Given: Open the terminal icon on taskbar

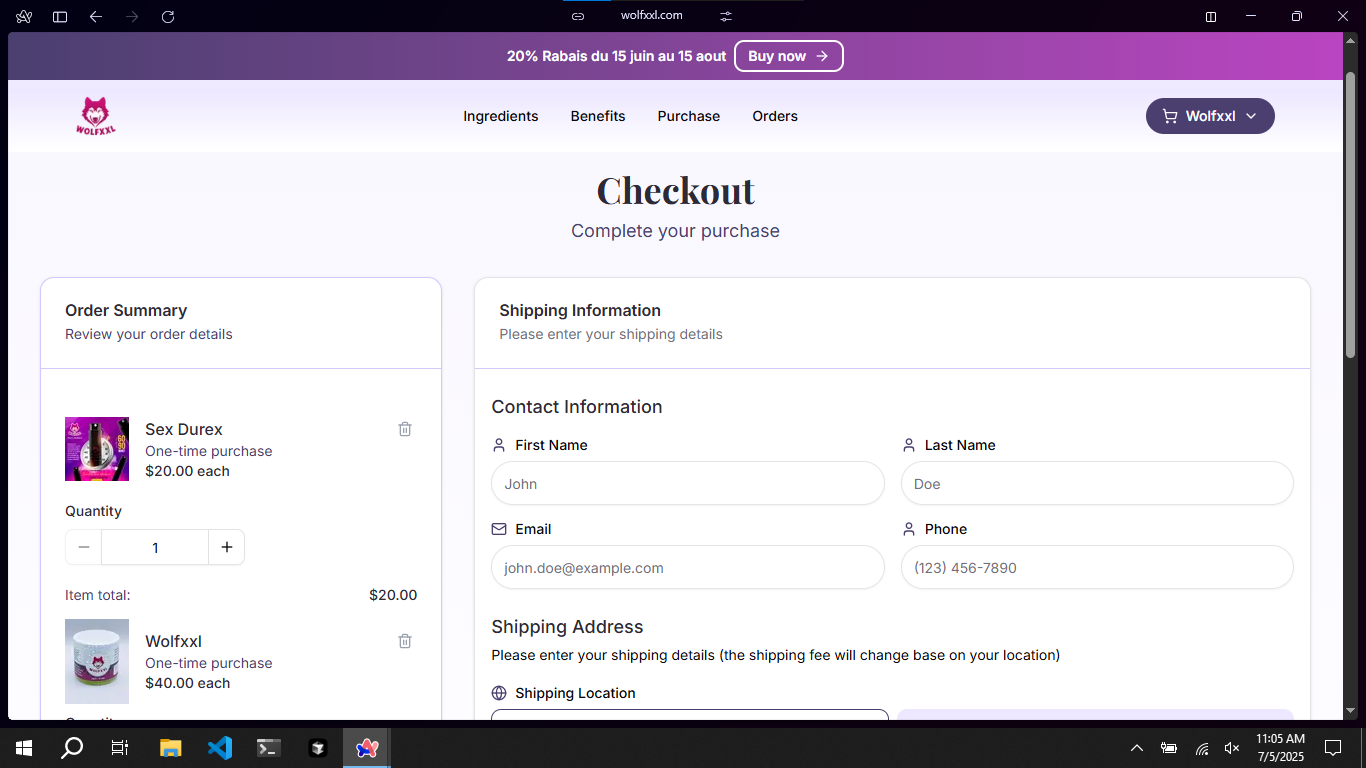Looking at the screenshot, I should (x=268, y=747).
